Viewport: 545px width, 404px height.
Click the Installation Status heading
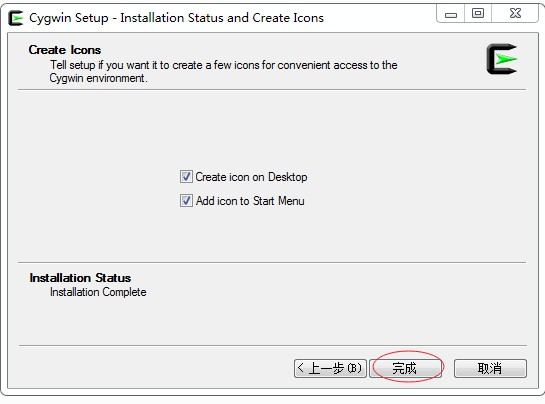pyautogui.click(x=80, y=278)
